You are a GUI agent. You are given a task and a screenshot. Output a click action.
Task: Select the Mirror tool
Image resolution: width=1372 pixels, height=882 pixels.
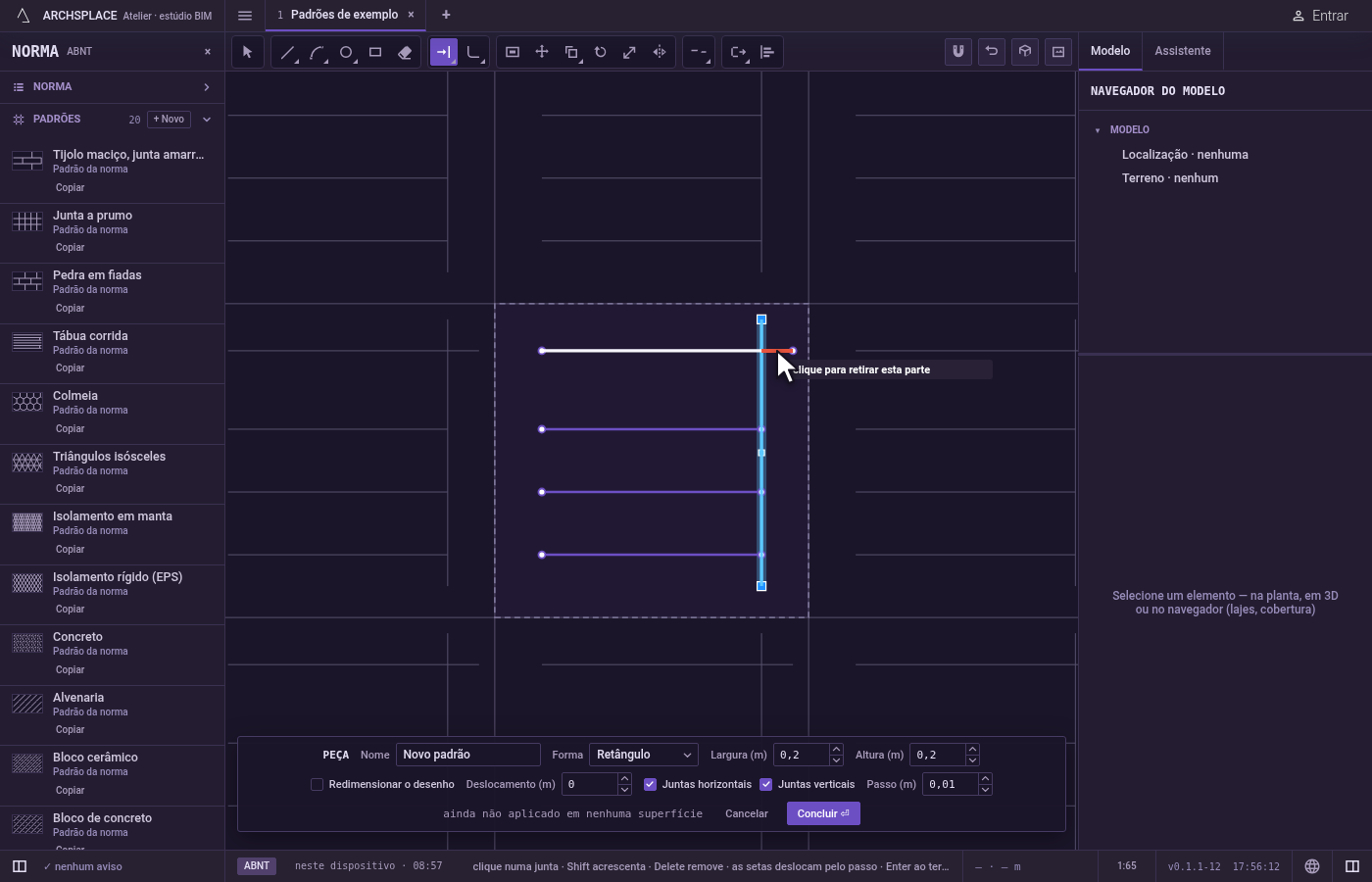point(660,52)
